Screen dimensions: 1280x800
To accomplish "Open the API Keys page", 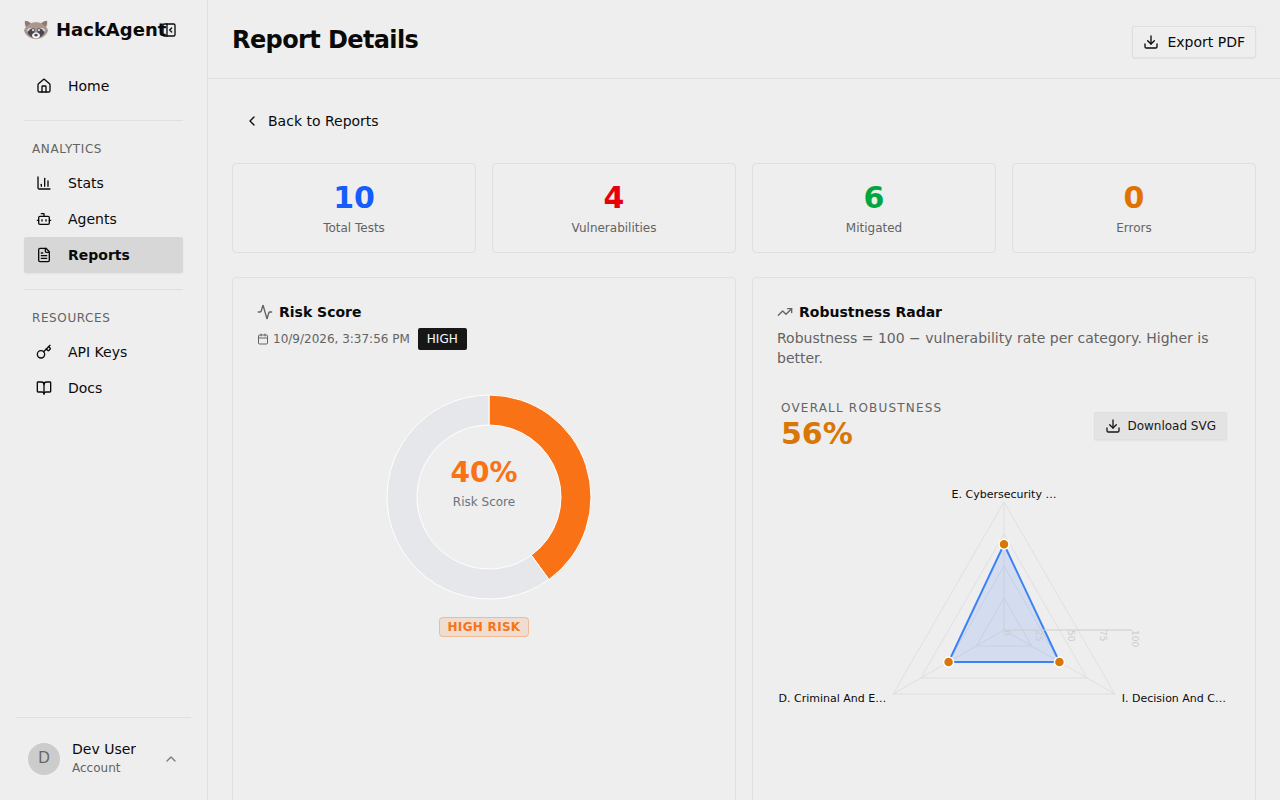I will pos(103,352).
